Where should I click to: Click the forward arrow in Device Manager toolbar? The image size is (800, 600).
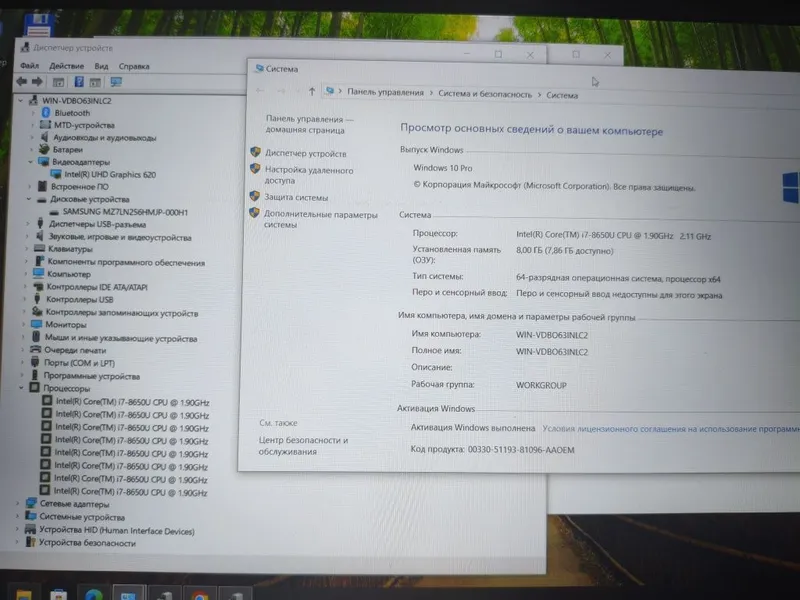(x=37, y=82)
